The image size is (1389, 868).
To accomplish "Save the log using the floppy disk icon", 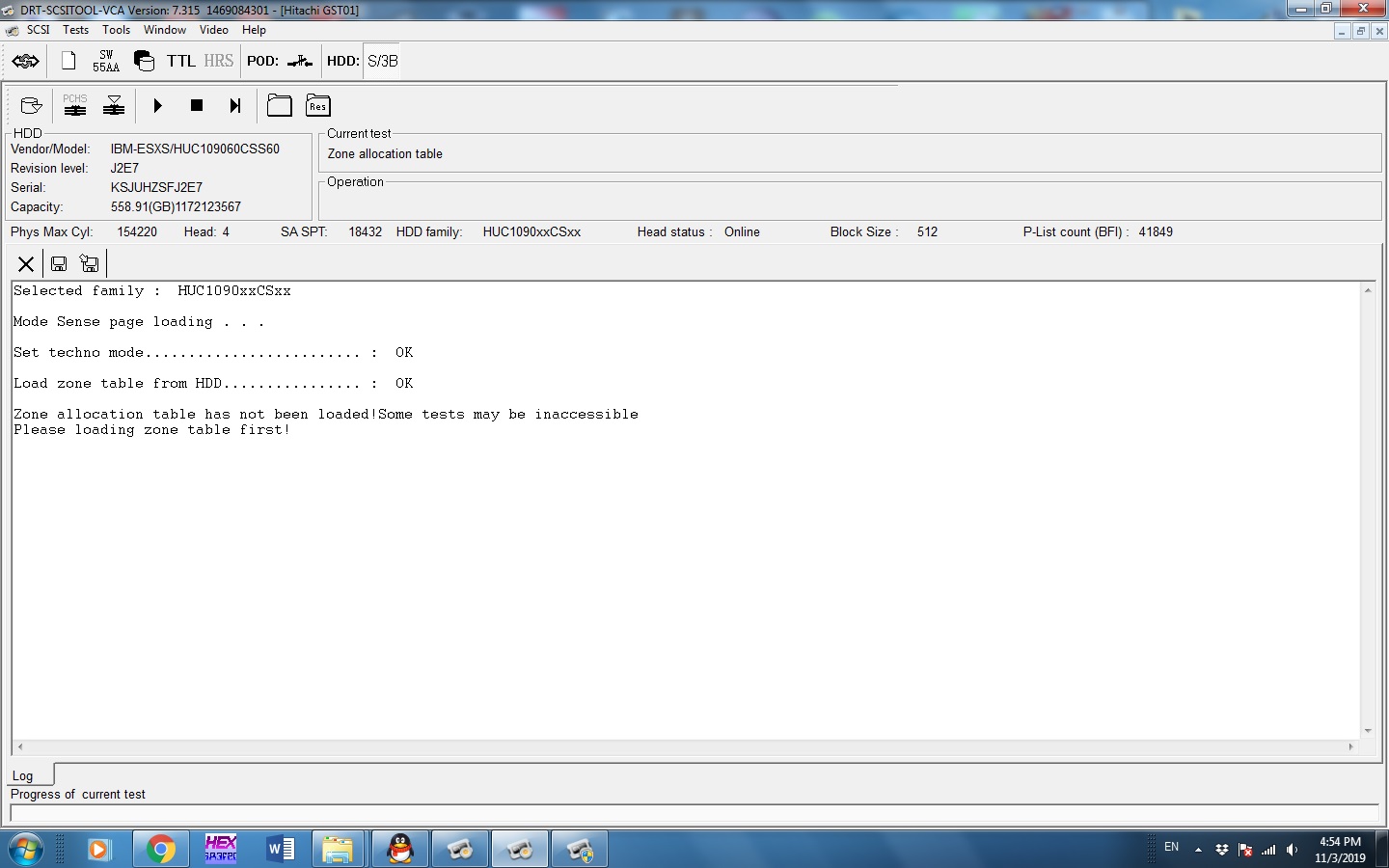I will [x=59, y=263].
